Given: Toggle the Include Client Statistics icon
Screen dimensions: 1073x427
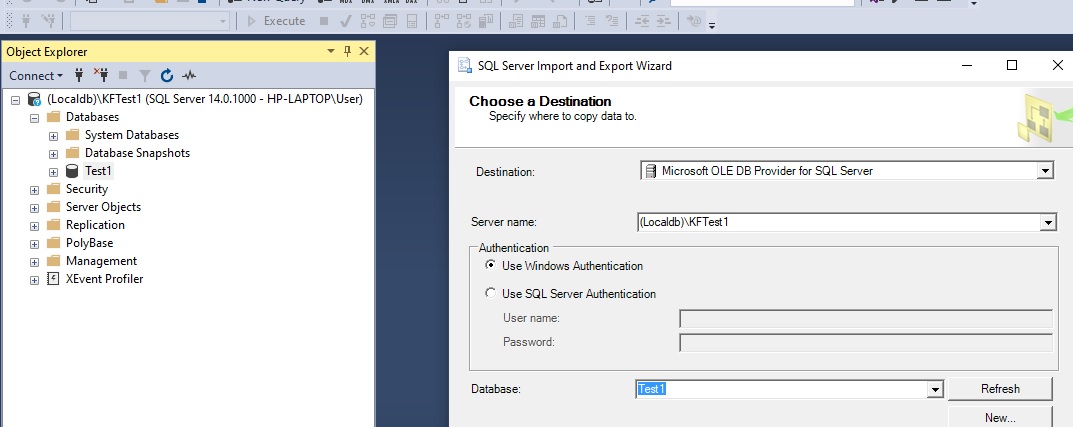Looking at the screenshot, I should tap(486, 21).
